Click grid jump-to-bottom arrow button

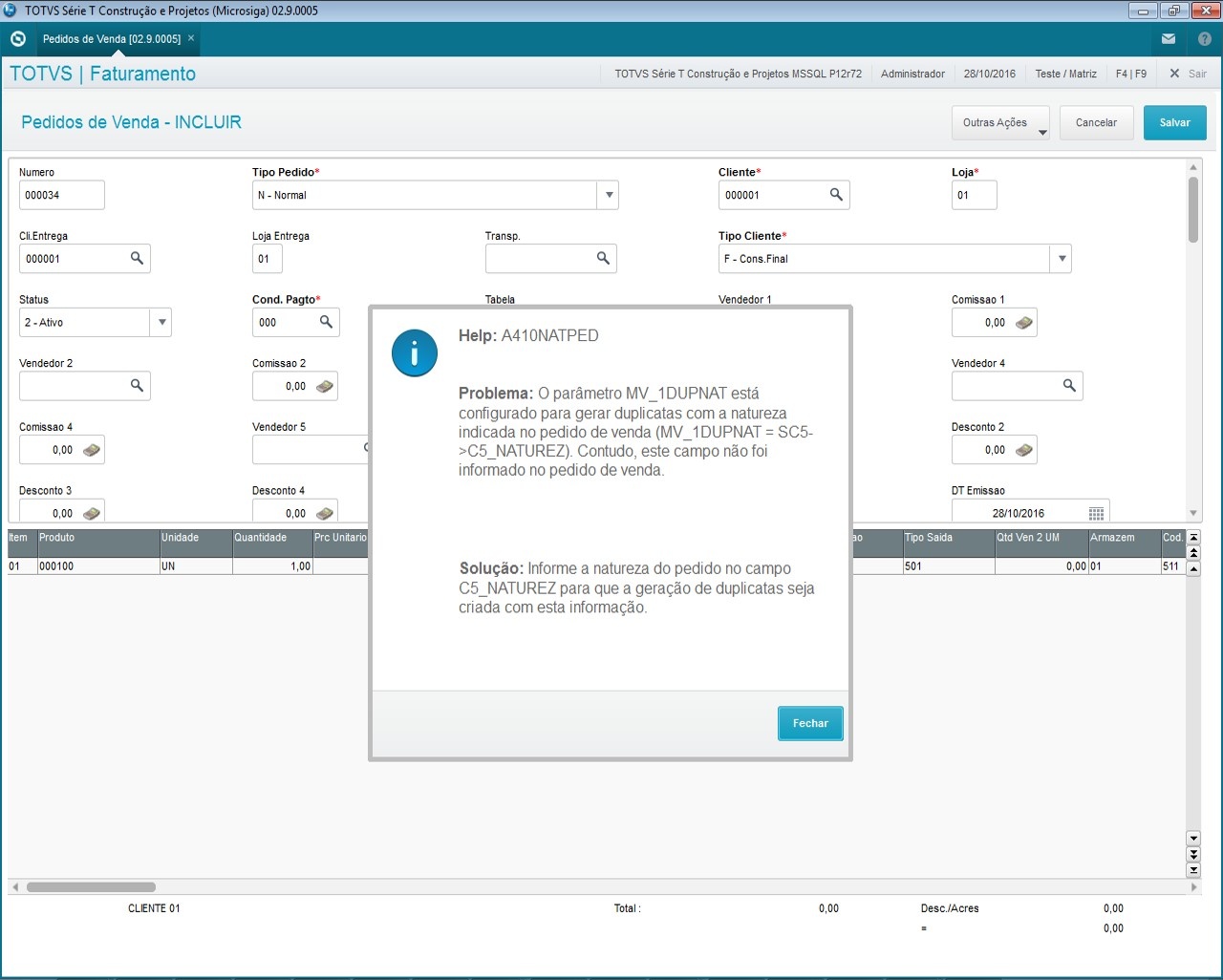click(x=1193, y=870)
